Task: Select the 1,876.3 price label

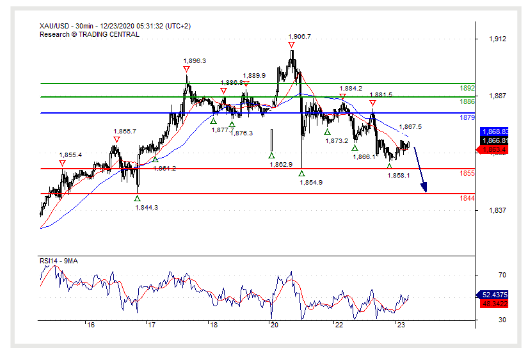Action: click(x=242, y=133)
